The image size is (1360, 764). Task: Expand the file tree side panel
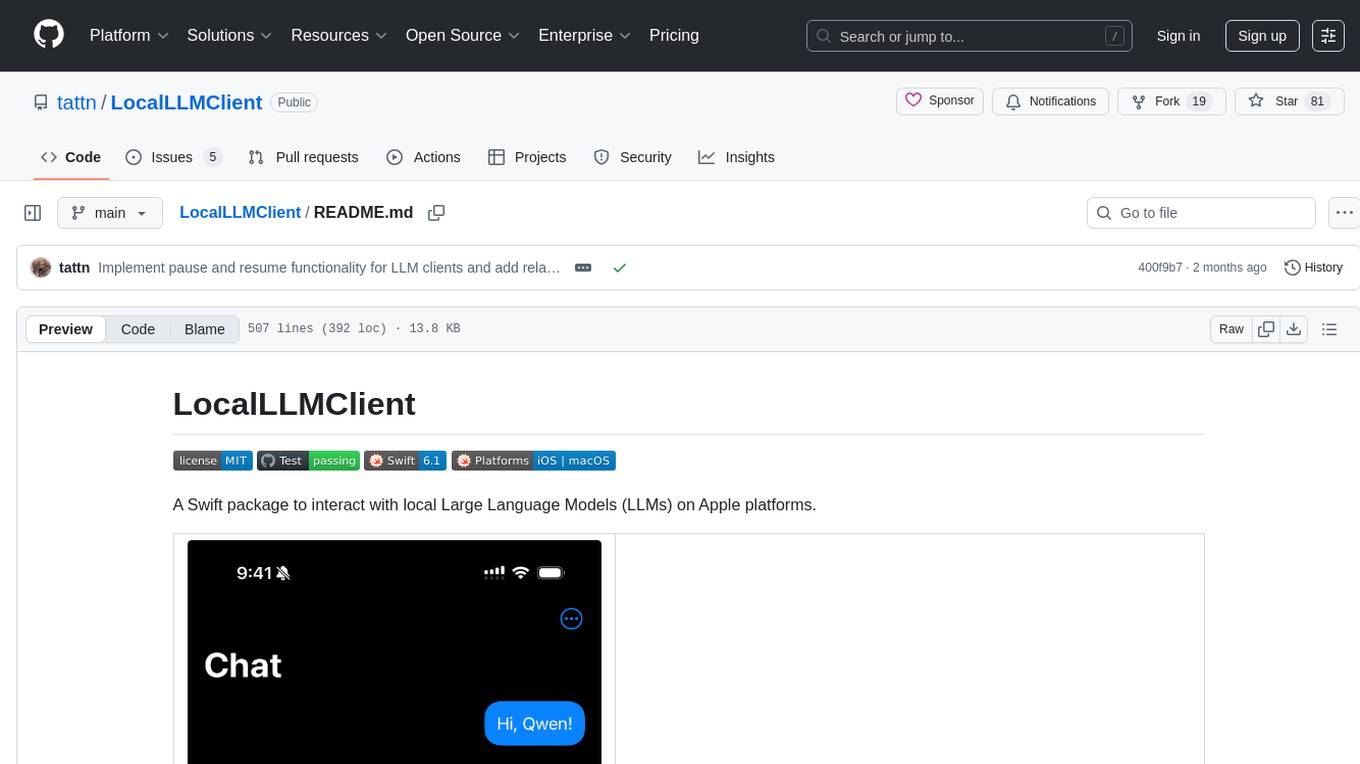33,213
